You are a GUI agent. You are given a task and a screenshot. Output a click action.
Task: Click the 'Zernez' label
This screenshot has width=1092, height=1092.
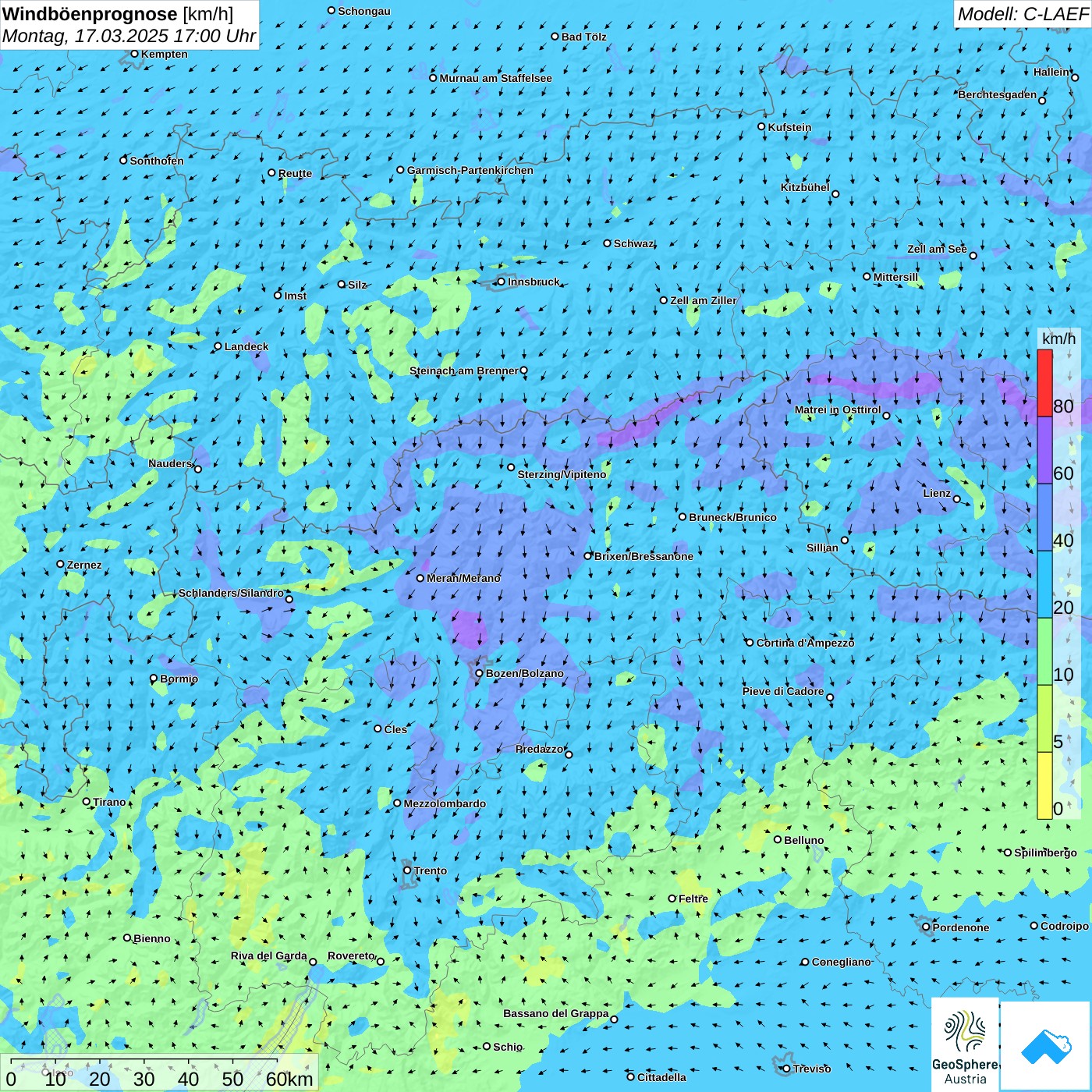[x=84, y=565]
